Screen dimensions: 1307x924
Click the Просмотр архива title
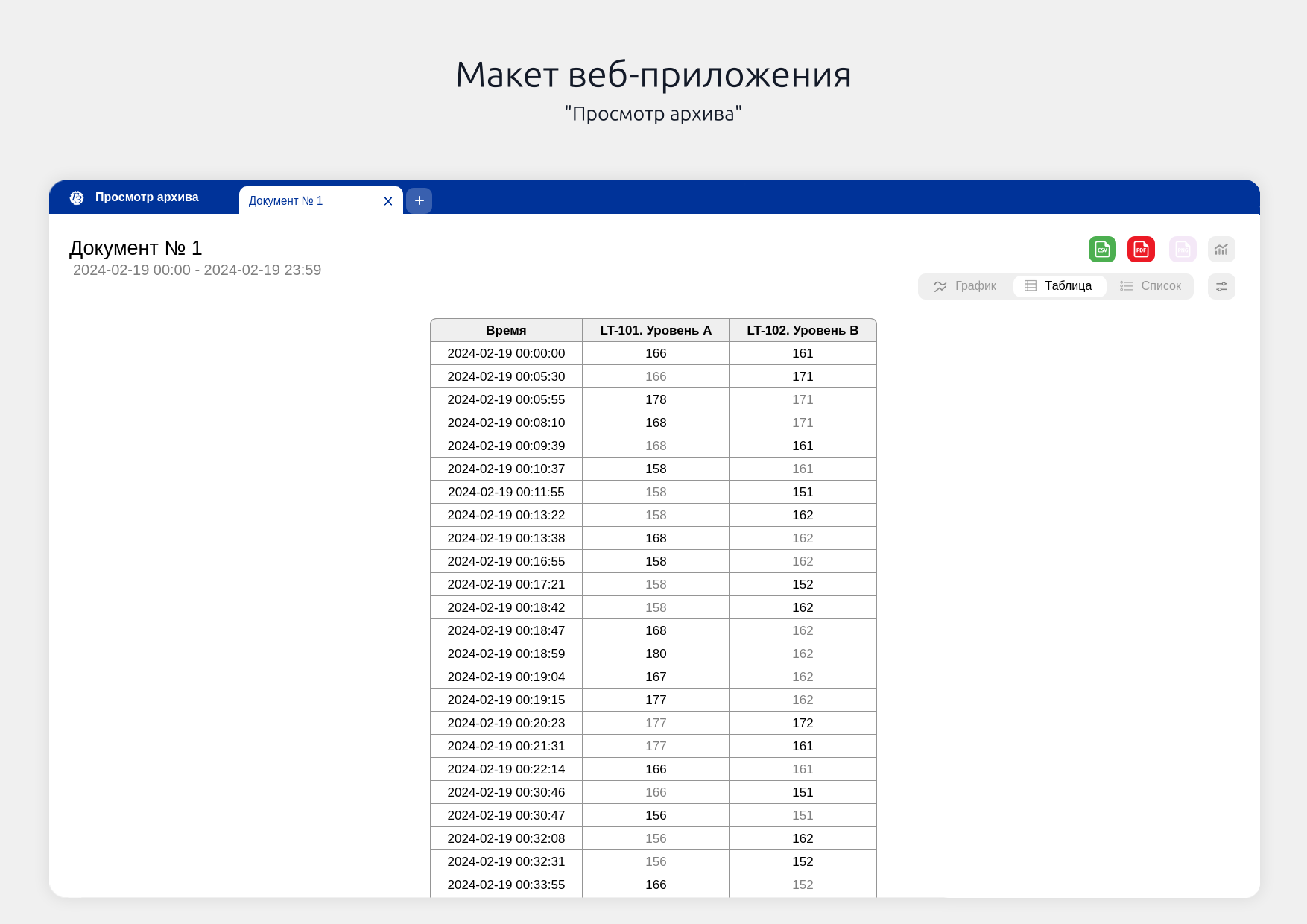(147, 197)
